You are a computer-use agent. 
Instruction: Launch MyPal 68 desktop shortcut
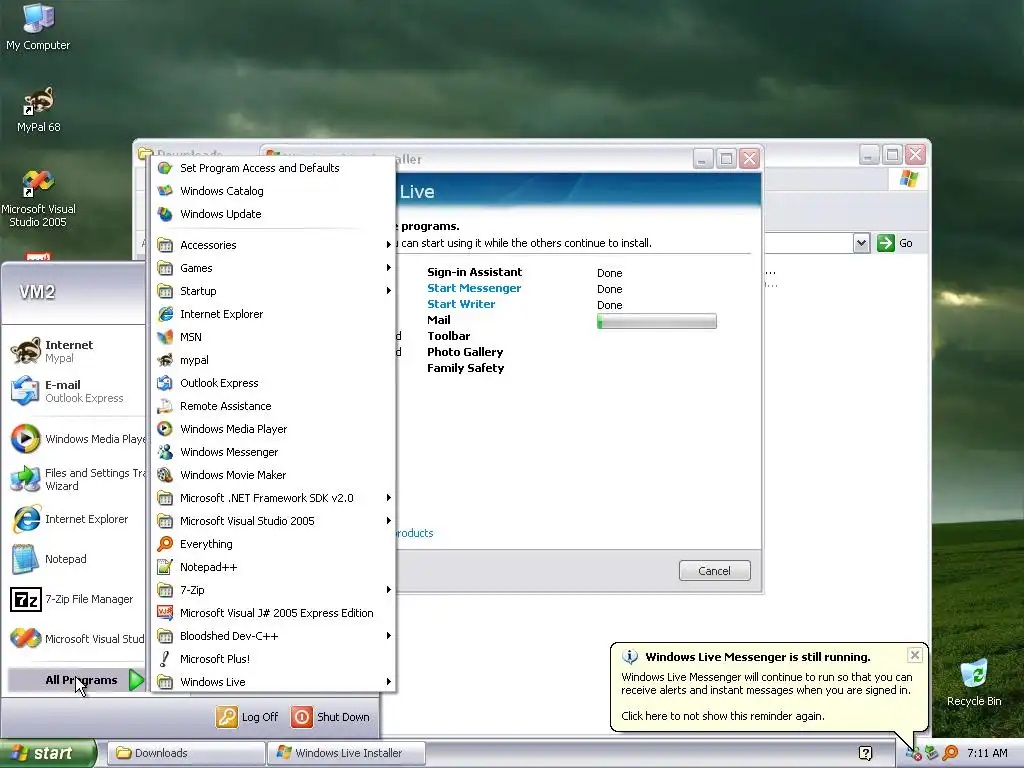pos(38,109)
